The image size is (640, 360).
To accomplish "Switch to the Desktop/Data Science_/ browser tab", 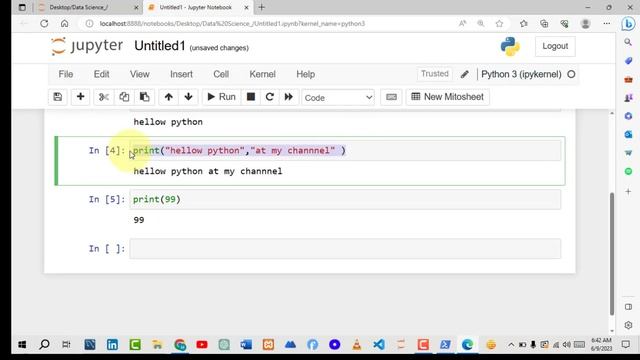I will (x=88, y=7).
